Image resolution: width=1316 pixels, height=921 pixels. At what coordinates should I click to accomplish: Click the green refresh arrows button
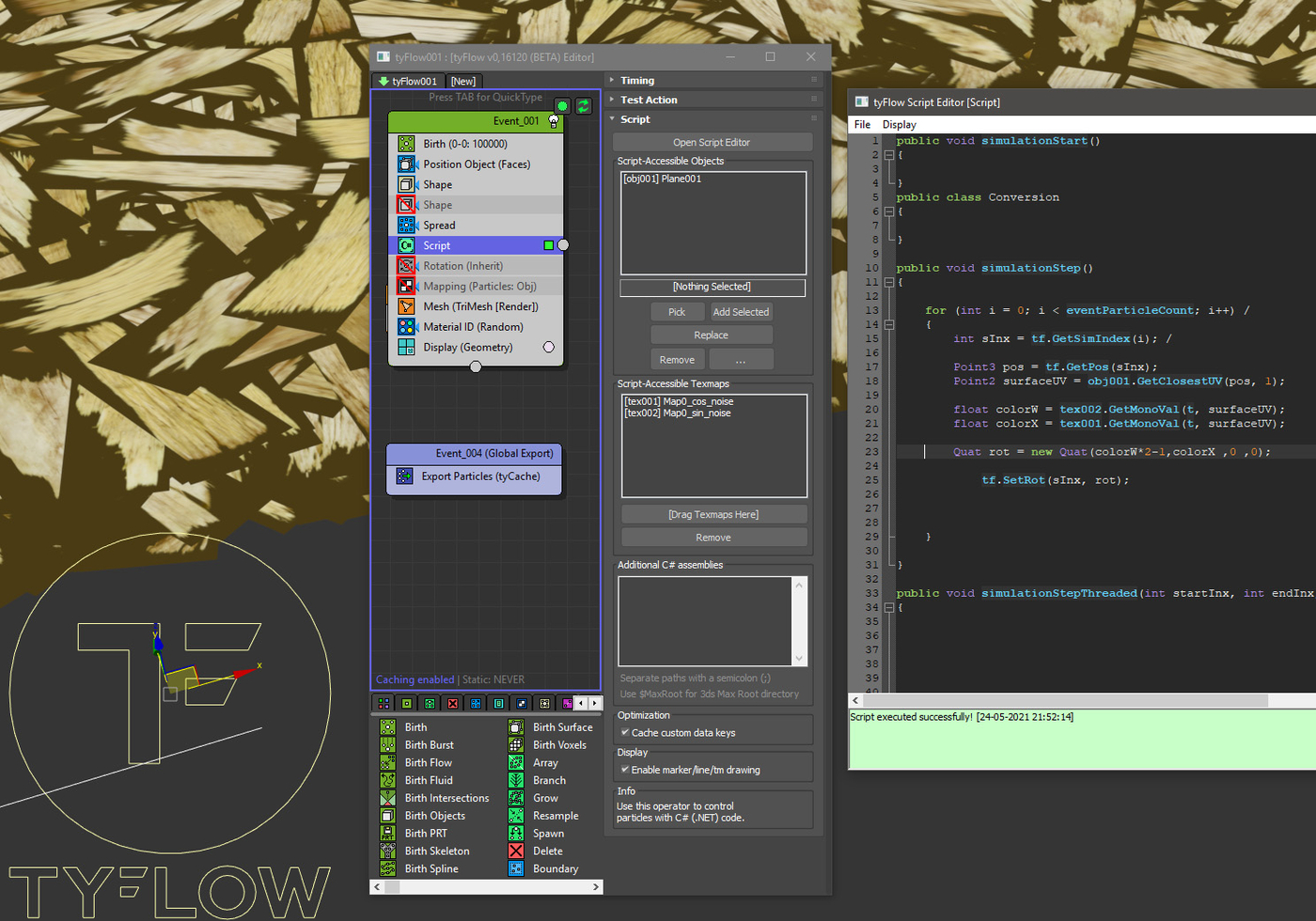(x=584, y=106)
